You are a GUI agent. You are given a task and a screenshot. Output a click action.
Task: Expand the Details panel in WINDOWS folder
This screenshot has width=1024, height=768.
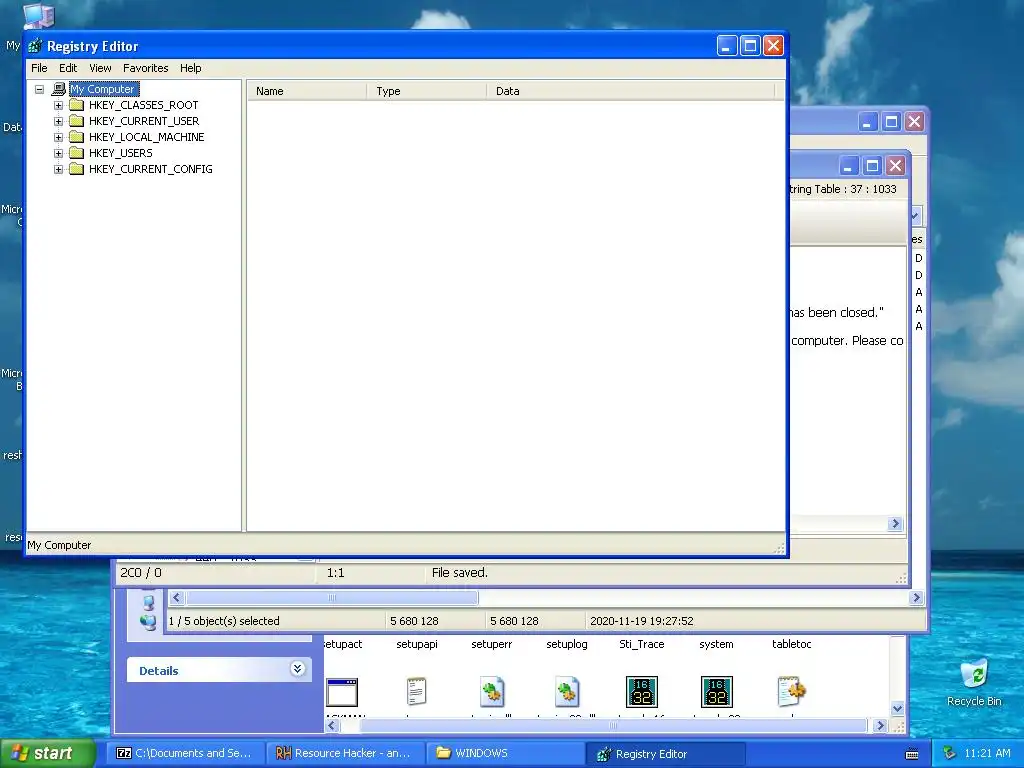pos(297,669)
